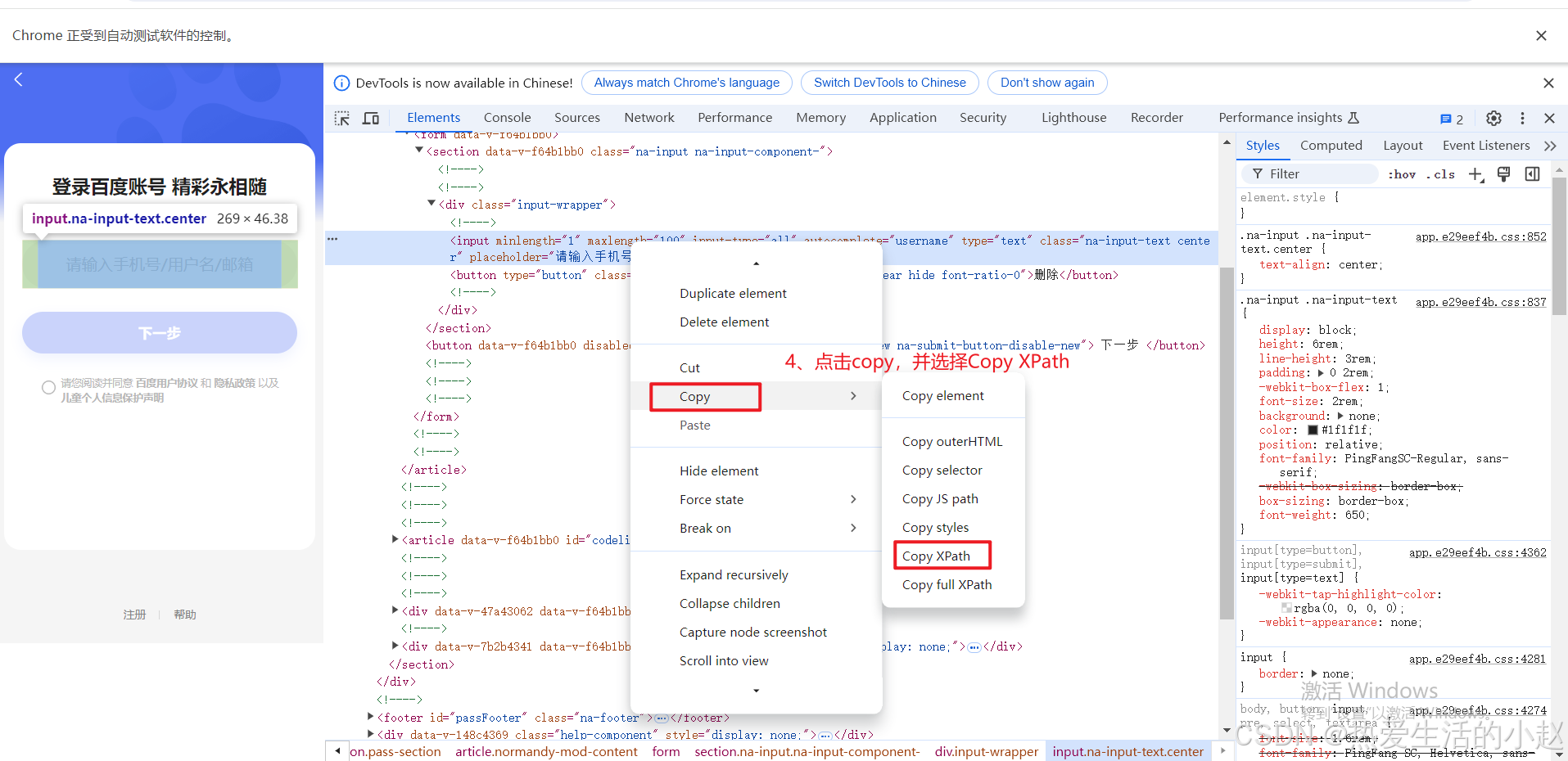Image resolution: width=1568 pixels, height=761 pixels.
Task: Click the info icon in language banner
Action: point(342,83)
